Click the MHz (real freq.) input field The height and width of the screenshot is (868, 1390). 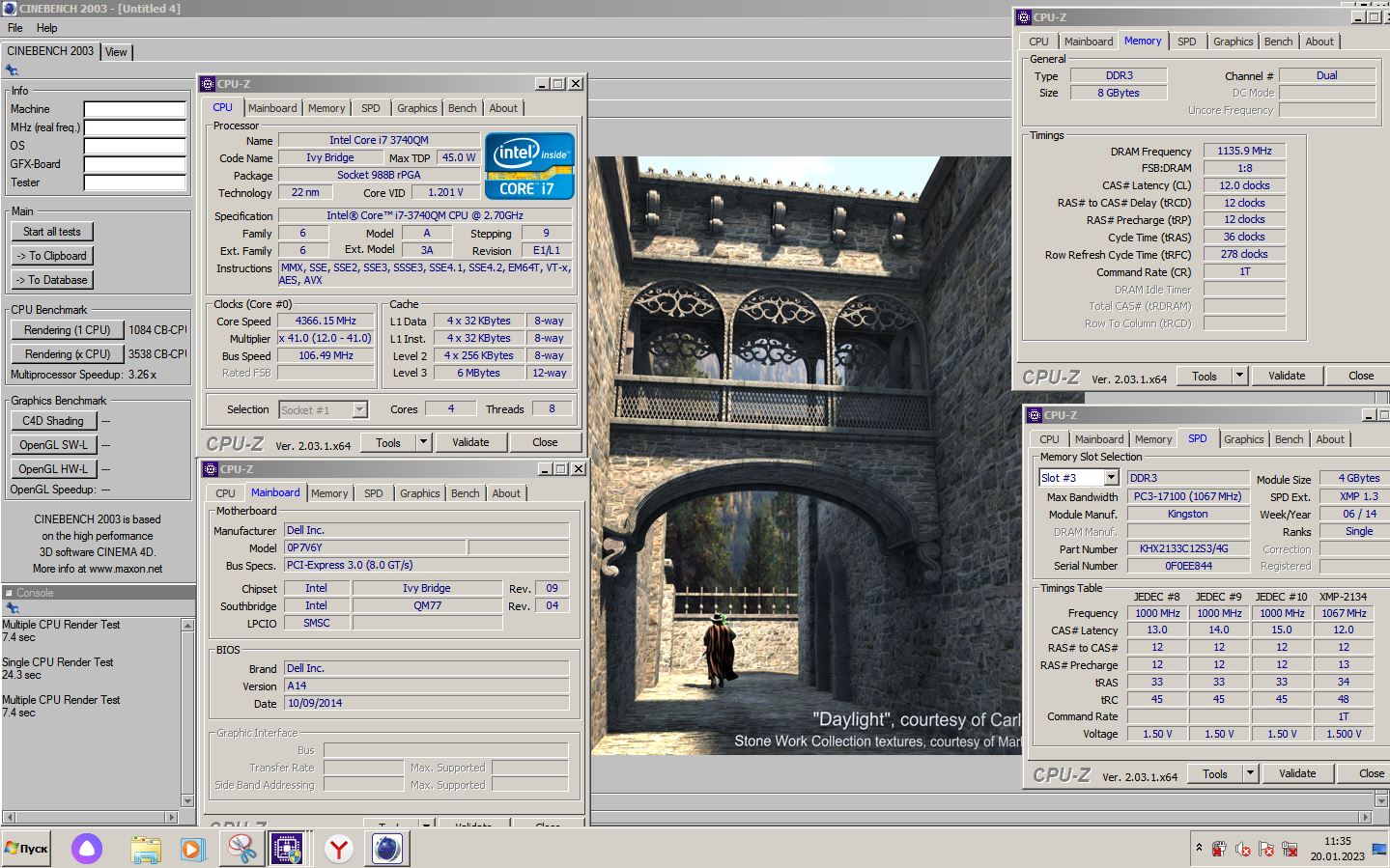coord(134,127)
